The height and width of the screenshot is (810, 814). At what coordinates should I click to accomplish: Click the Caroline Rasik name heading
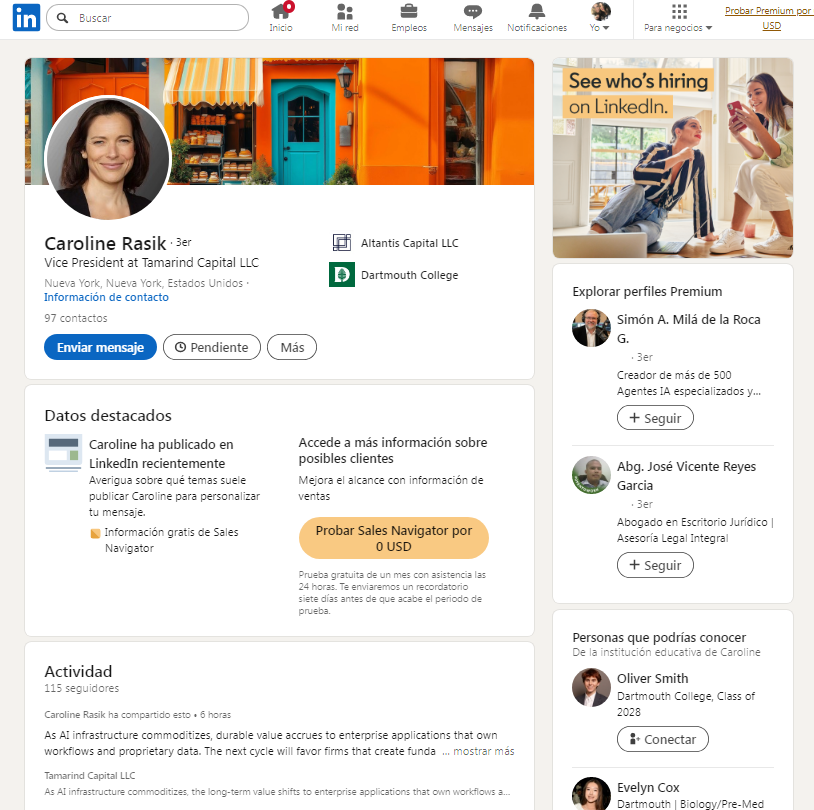[x=105, y=244]
